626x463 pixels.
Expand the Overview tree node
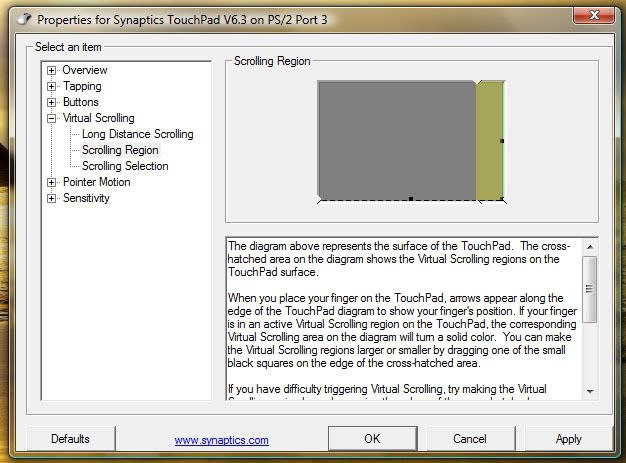51,71
